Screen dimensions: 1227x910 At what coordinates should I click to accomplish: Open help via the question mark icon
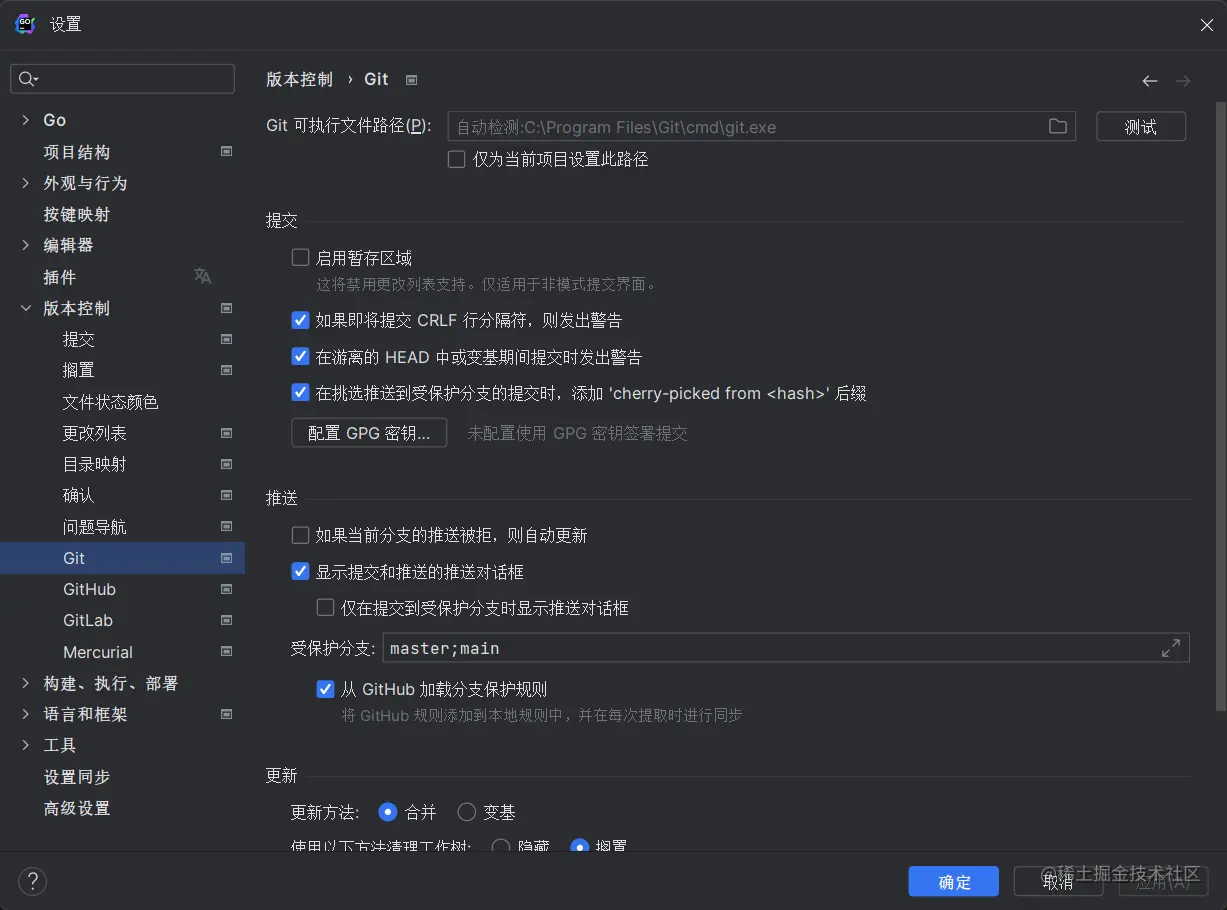[x=32, y=882]
